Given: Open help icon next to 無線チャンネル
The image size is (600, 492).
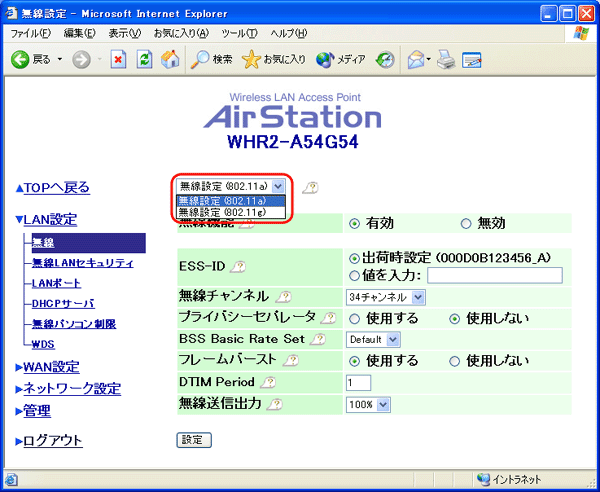Looking at the screenshot, I should point(284,297).
